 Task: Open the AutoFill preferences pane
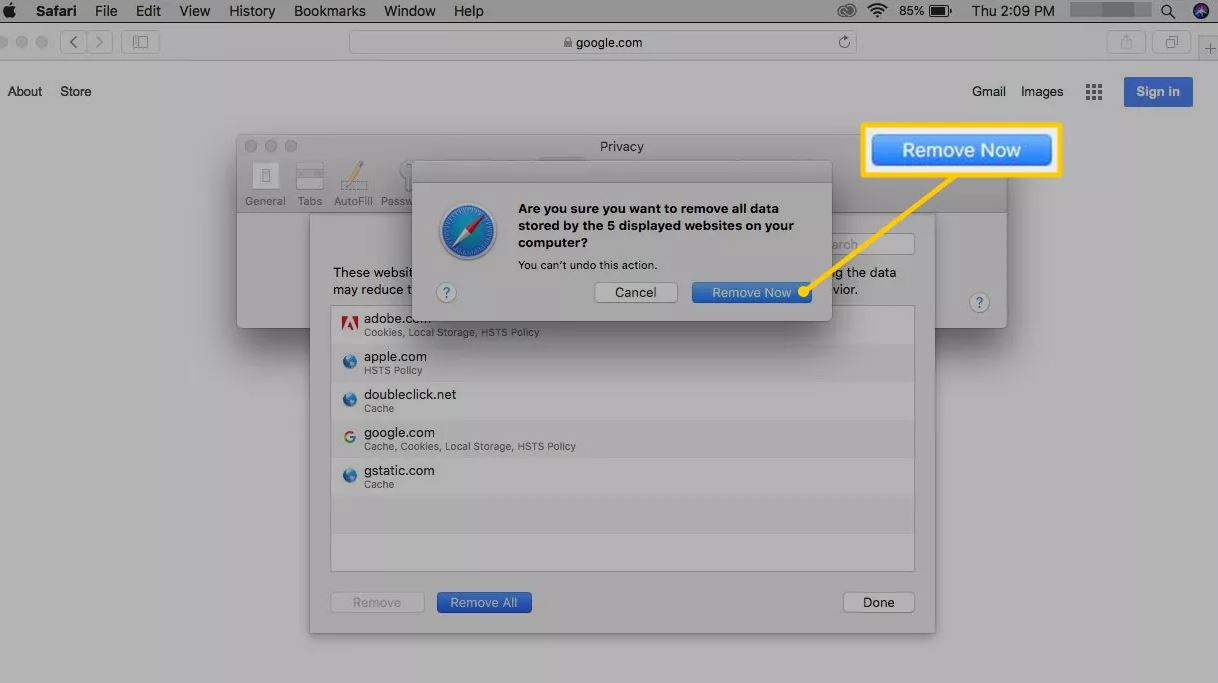[x=353, y=184]
